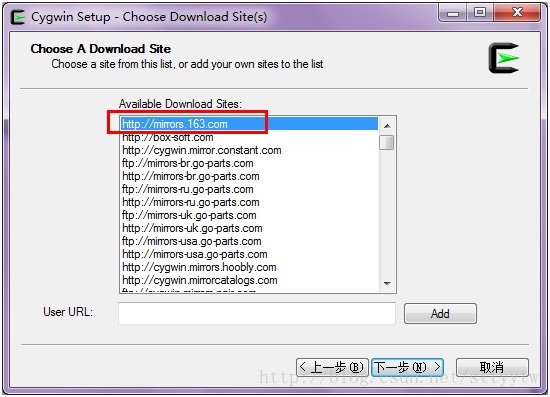Select ftp://mirrors-br.go-parts.com entry
The height and width of the screenshot is (397, 550).
tap(249, 163)
